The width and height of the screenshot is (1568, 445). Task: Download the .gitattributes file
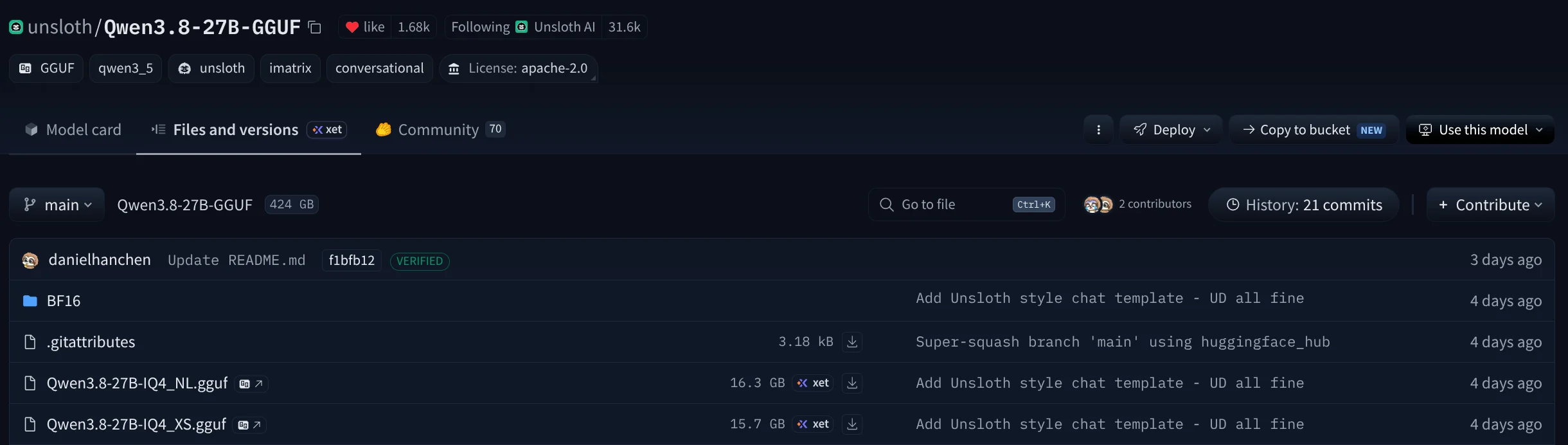tap(852, 341)
